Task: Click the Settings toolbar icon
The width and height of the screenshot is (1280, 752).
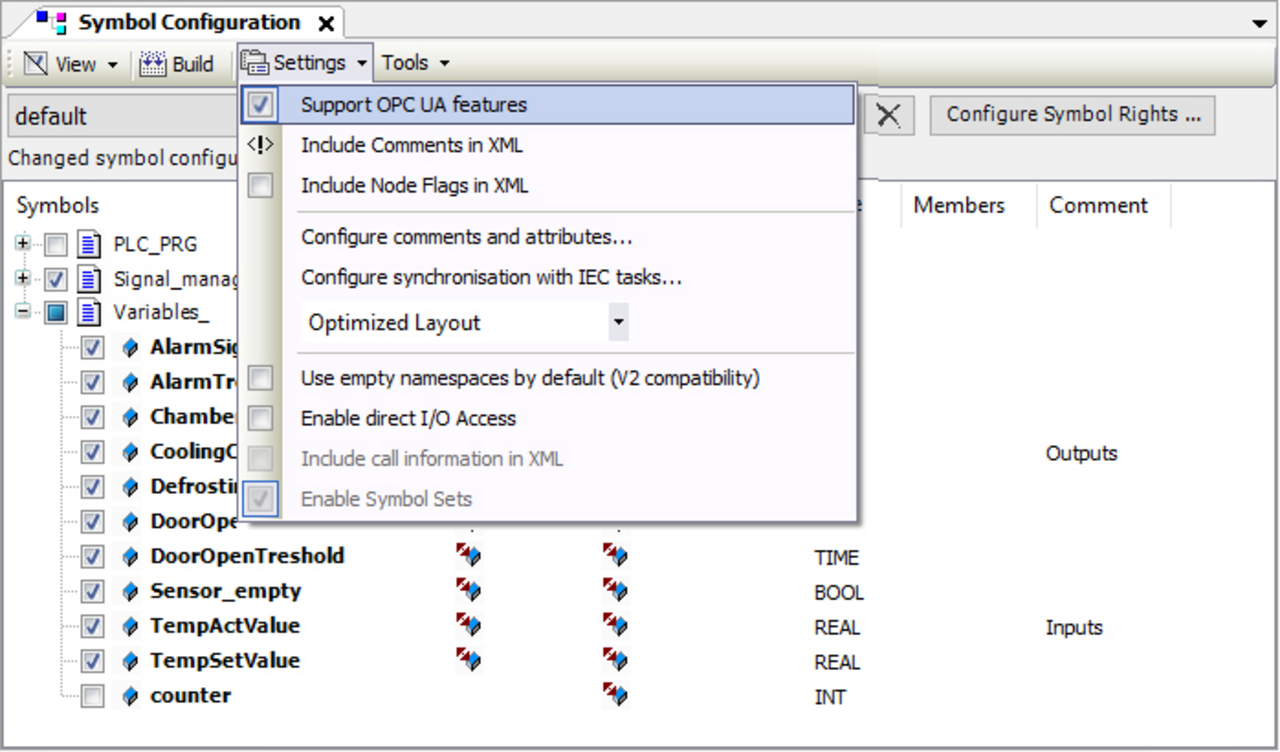Action: (x=256, y=63)
